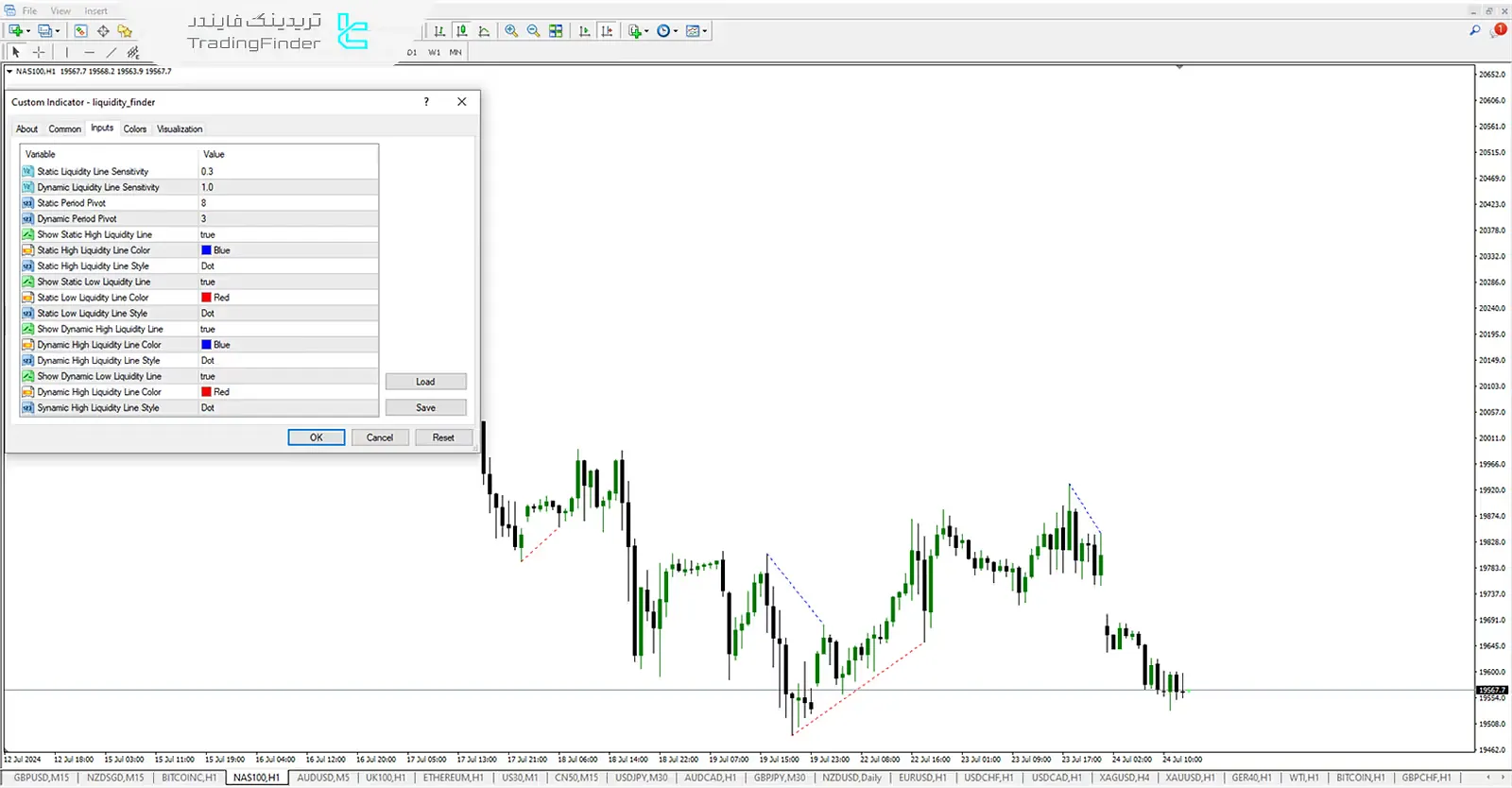Click the search magnifier icon at top right

[1474, 30]
